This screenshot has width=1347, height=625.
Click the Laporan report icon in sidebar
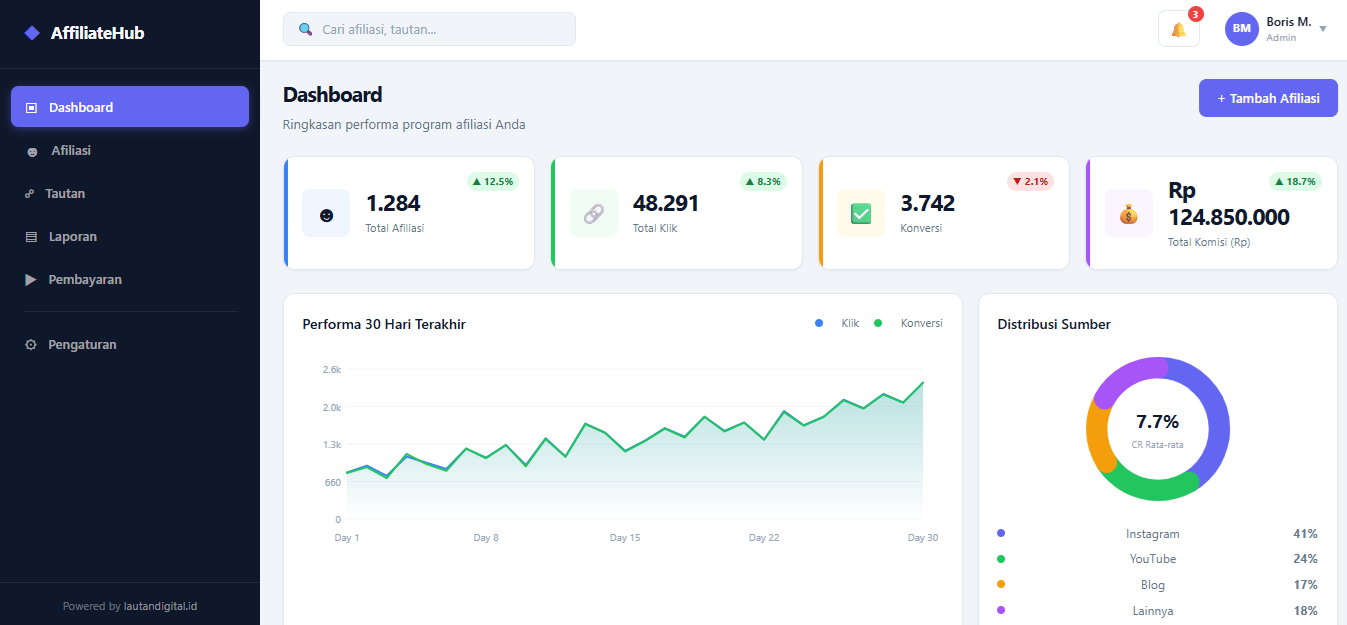[31, 237]
